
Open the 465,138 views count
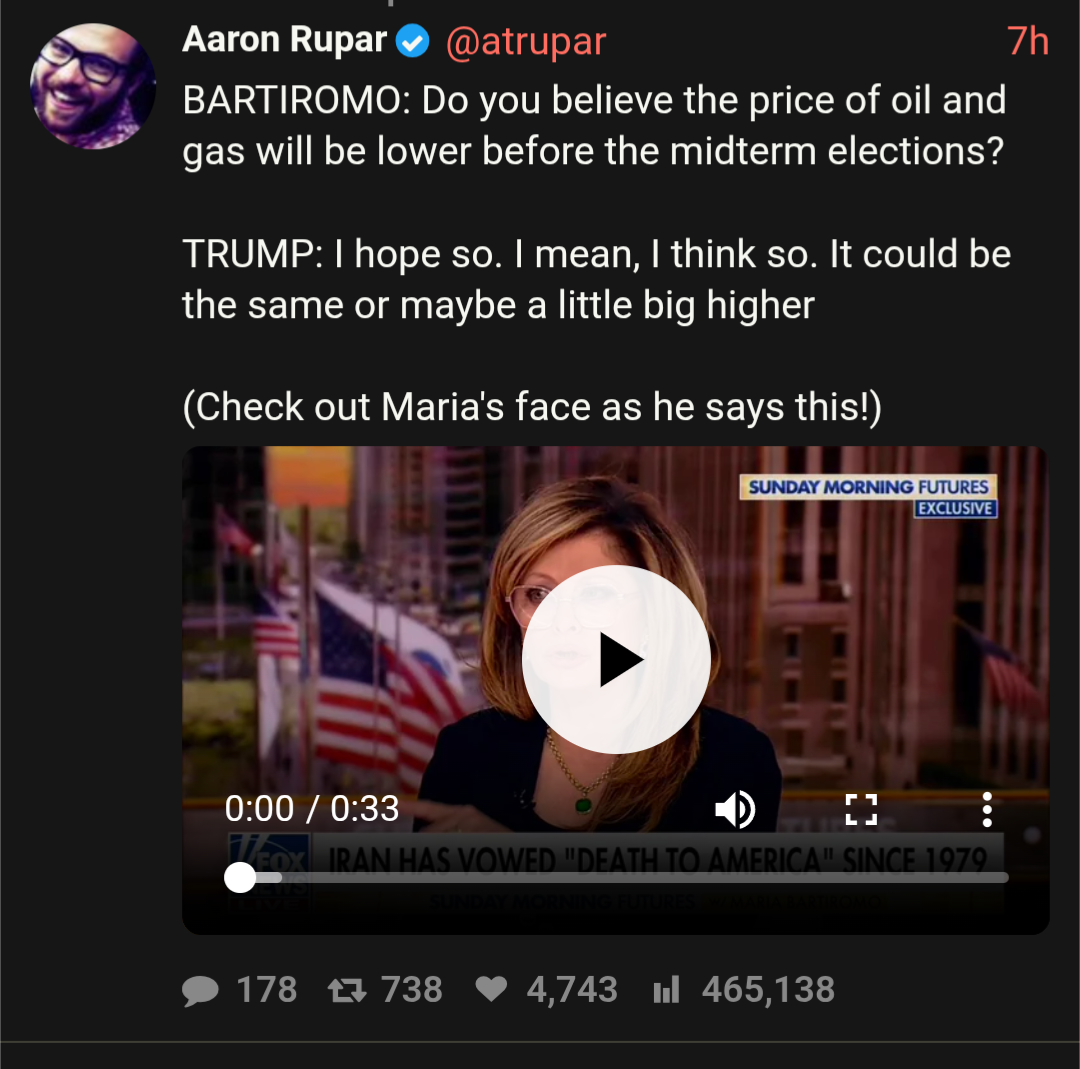click(768, 990)
